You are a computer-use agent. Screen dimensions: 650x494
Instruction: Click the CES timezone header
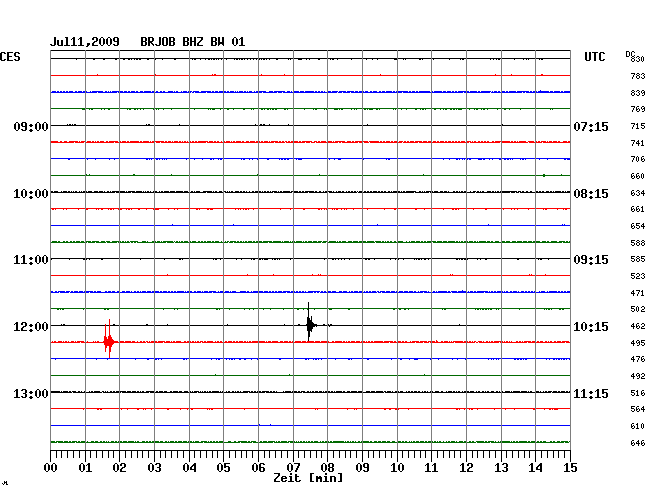click(x=10, y=57)
